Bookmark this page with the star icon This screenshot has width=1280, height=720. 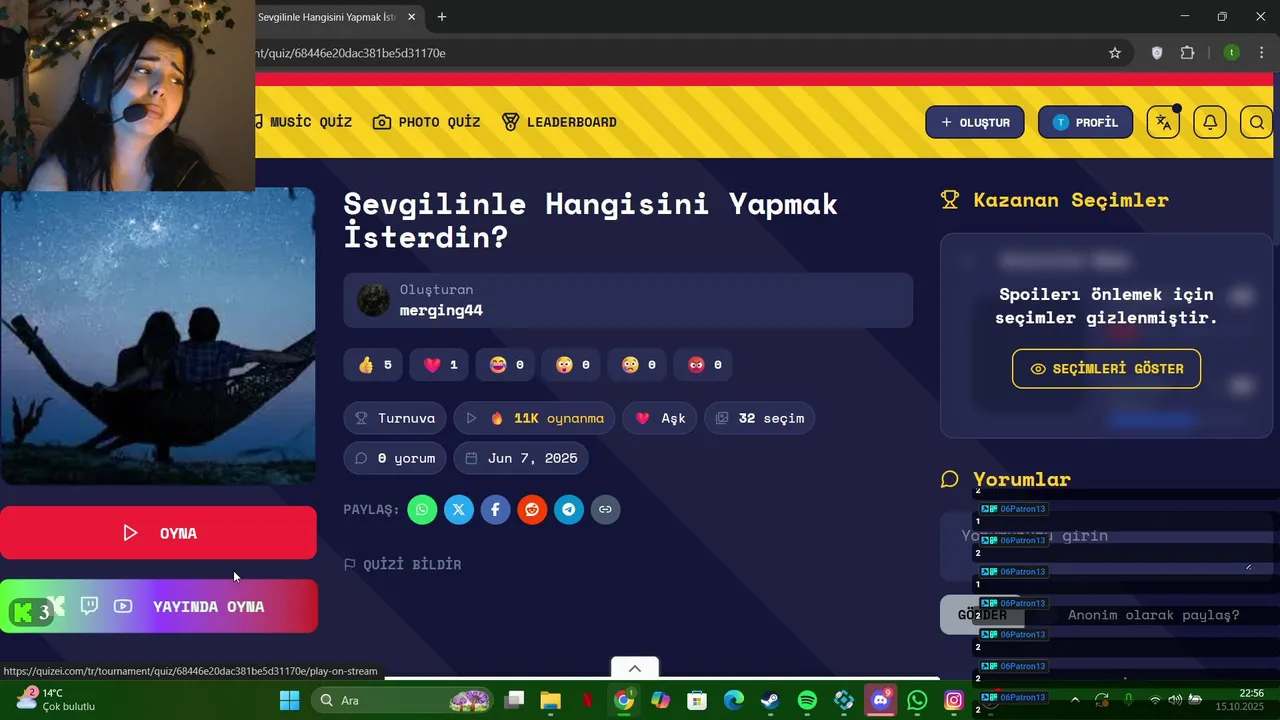pos(1115,53)
